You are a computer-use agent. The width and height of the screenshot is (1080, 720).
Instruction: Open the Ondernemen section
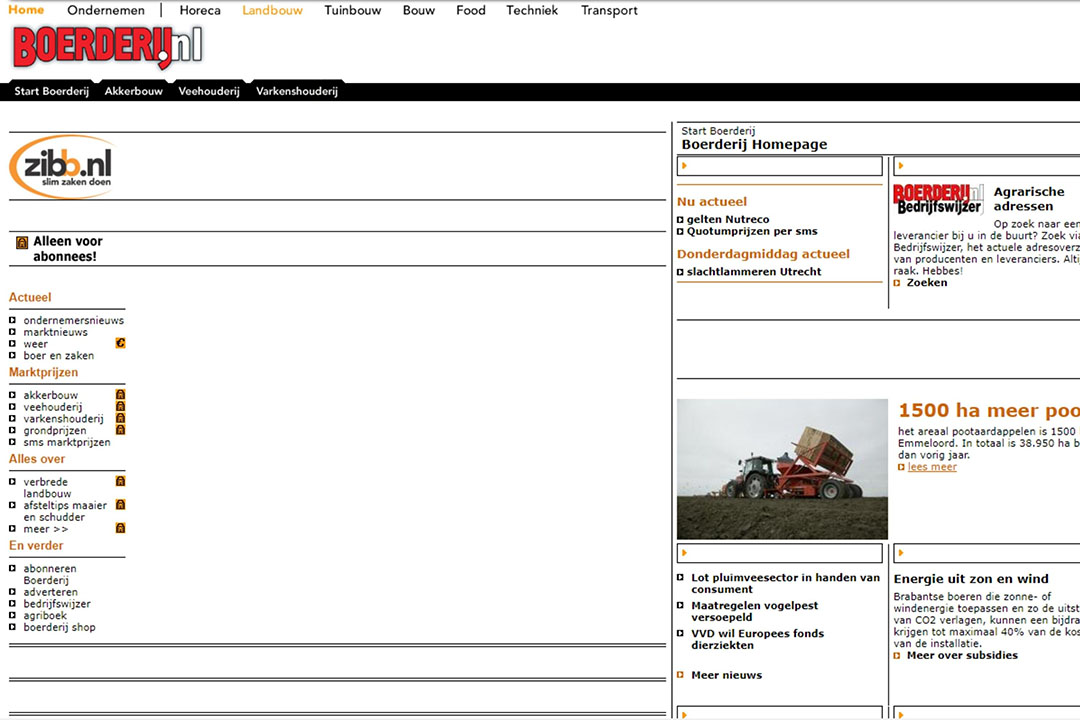tap(106, 10)
